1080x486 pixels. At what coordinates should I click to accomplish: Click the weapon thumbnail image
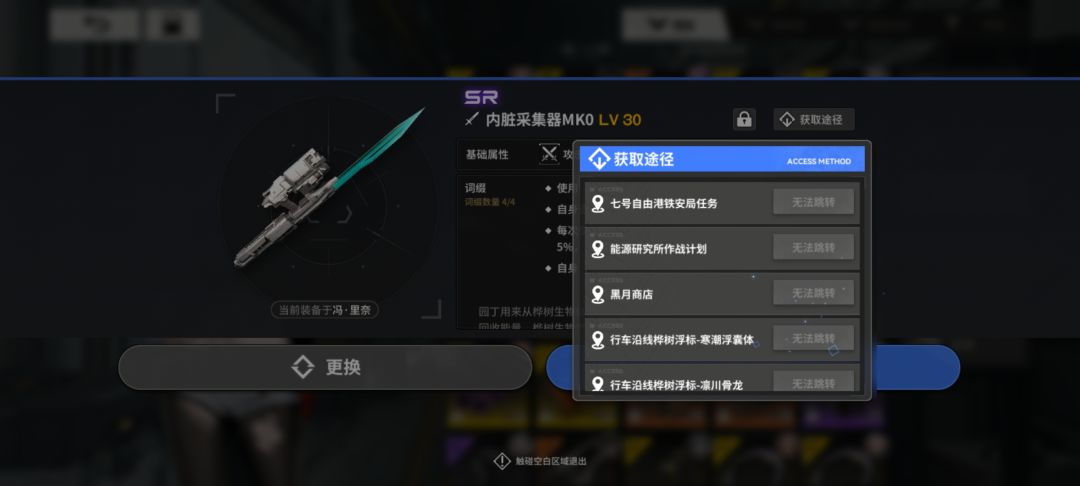click(x=329, y=187)
